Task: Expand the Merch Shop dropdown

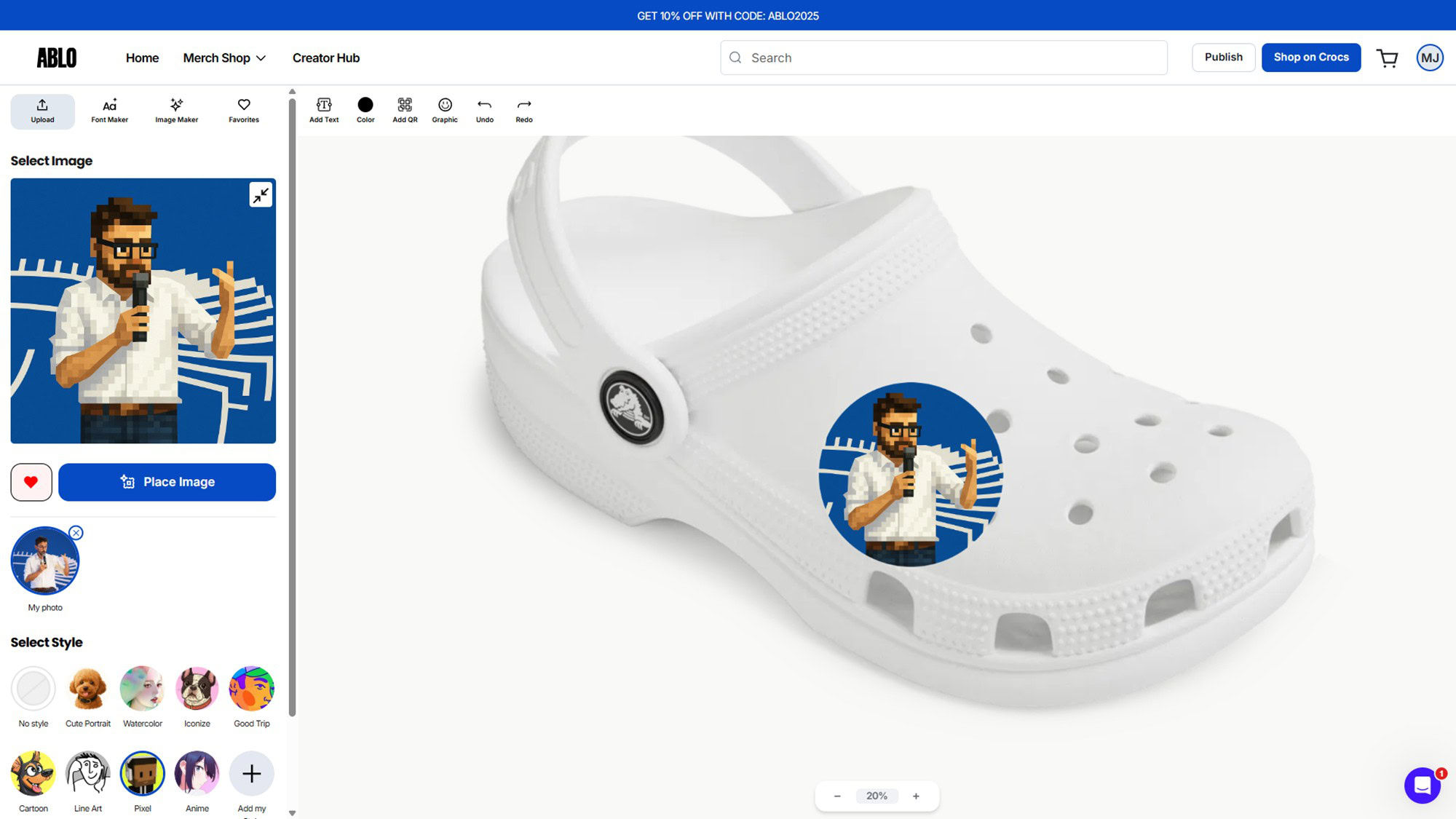Action: (x=224, y=58)
